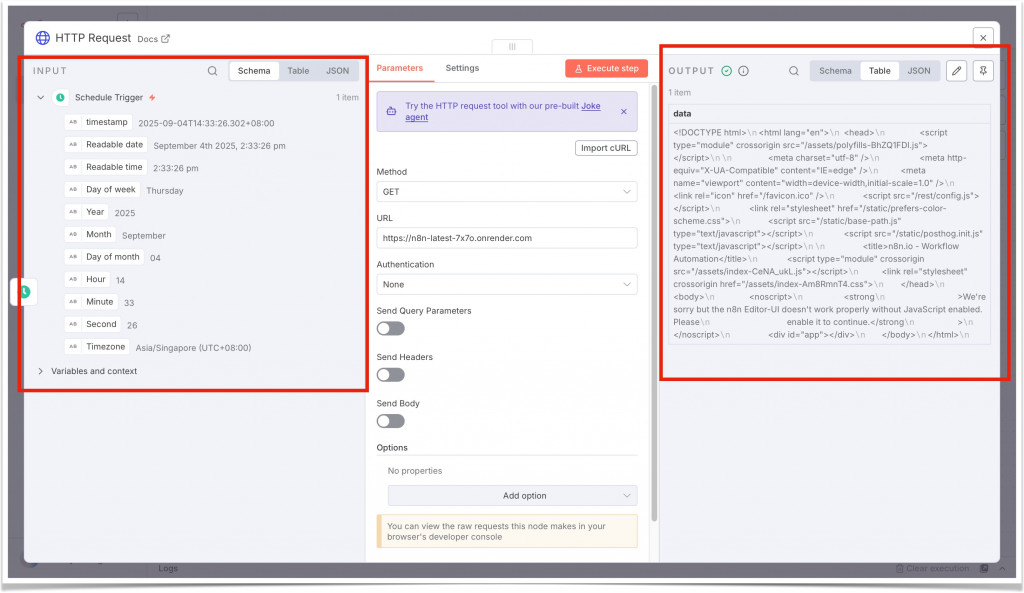Select input Table view
The image size is (1024, 593).
[298, 71]
